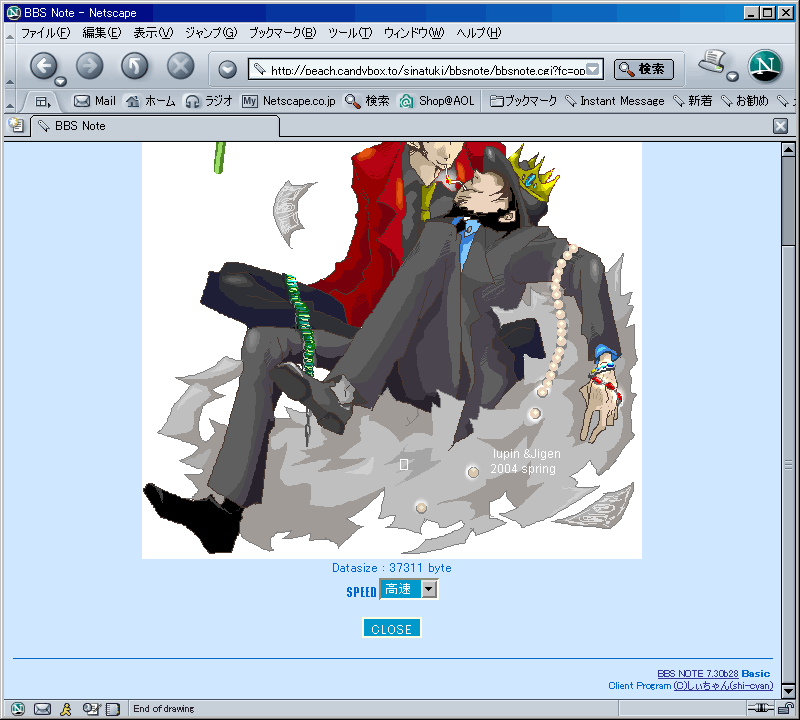Open Mail from the personal toolbar
The width and height of the screenshot is (800, 720).
click(x=95, y=101)
